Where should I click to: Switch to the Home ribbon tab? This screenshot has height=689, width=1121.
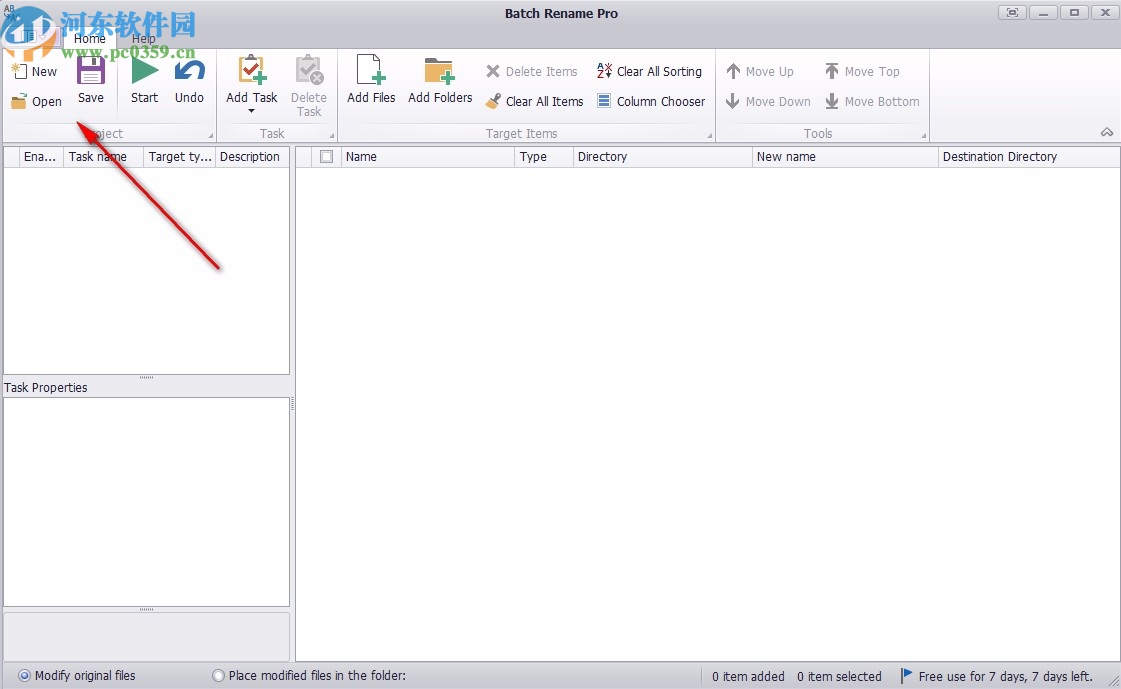89,39
